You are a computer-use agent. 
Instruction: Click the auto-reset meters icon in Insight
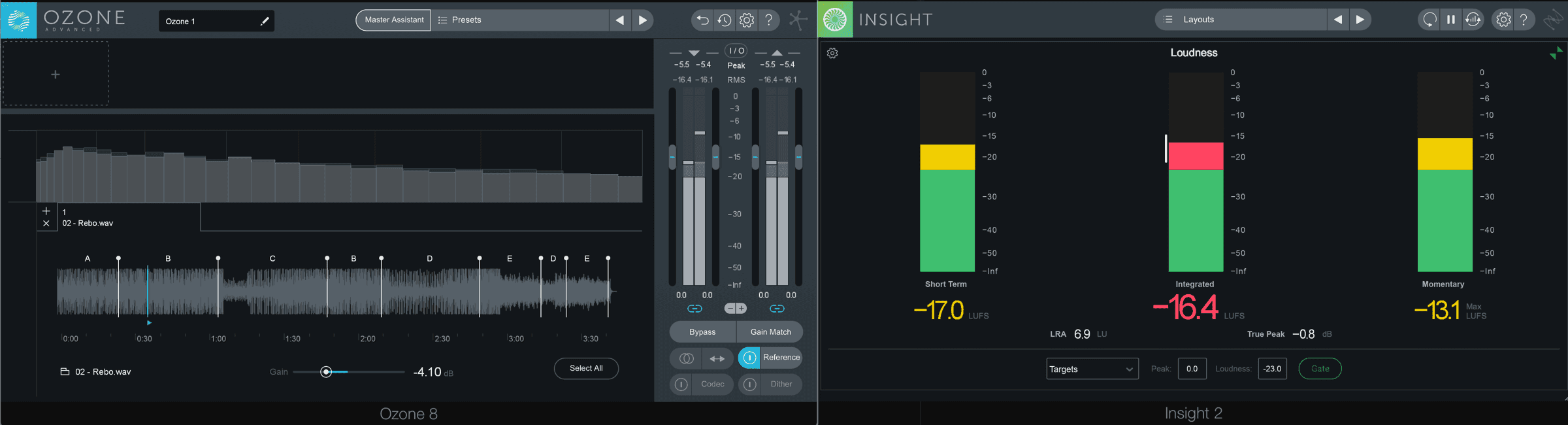click(x=1473, y=20)
